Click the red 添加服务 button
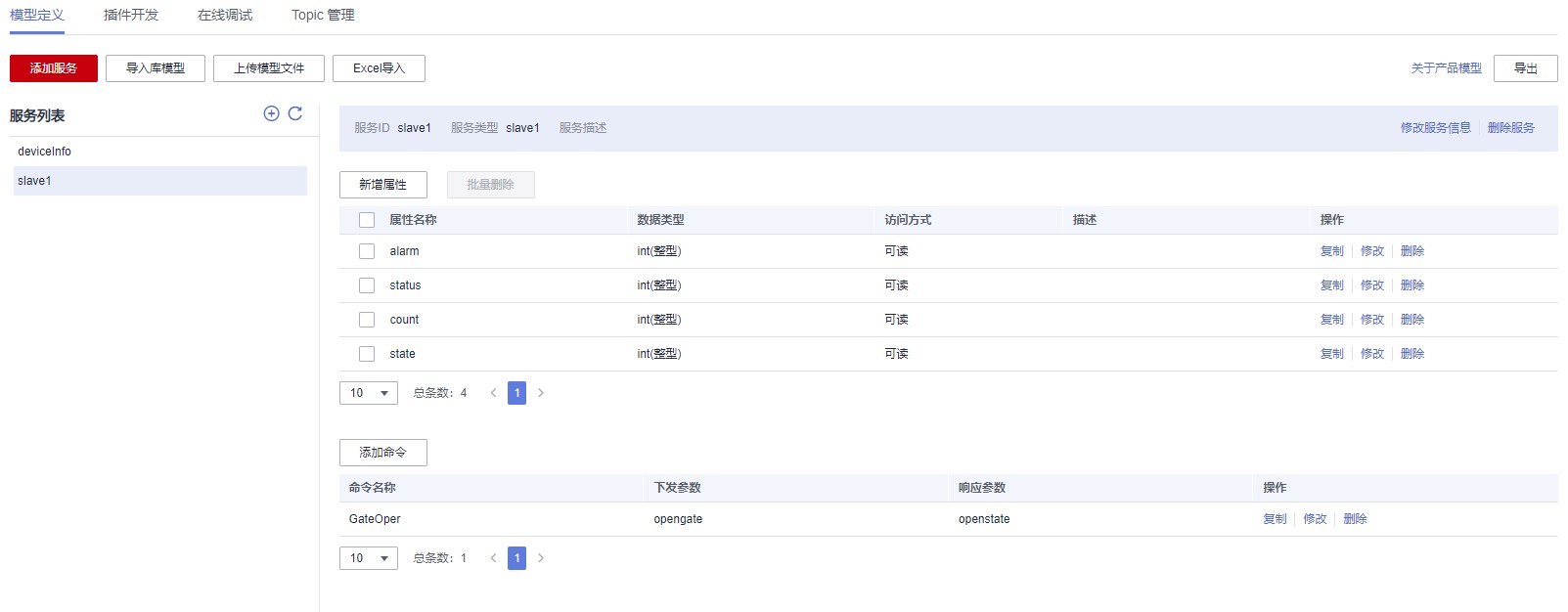The width and height of the screenshot is (1568, 612). coord(54,68)
